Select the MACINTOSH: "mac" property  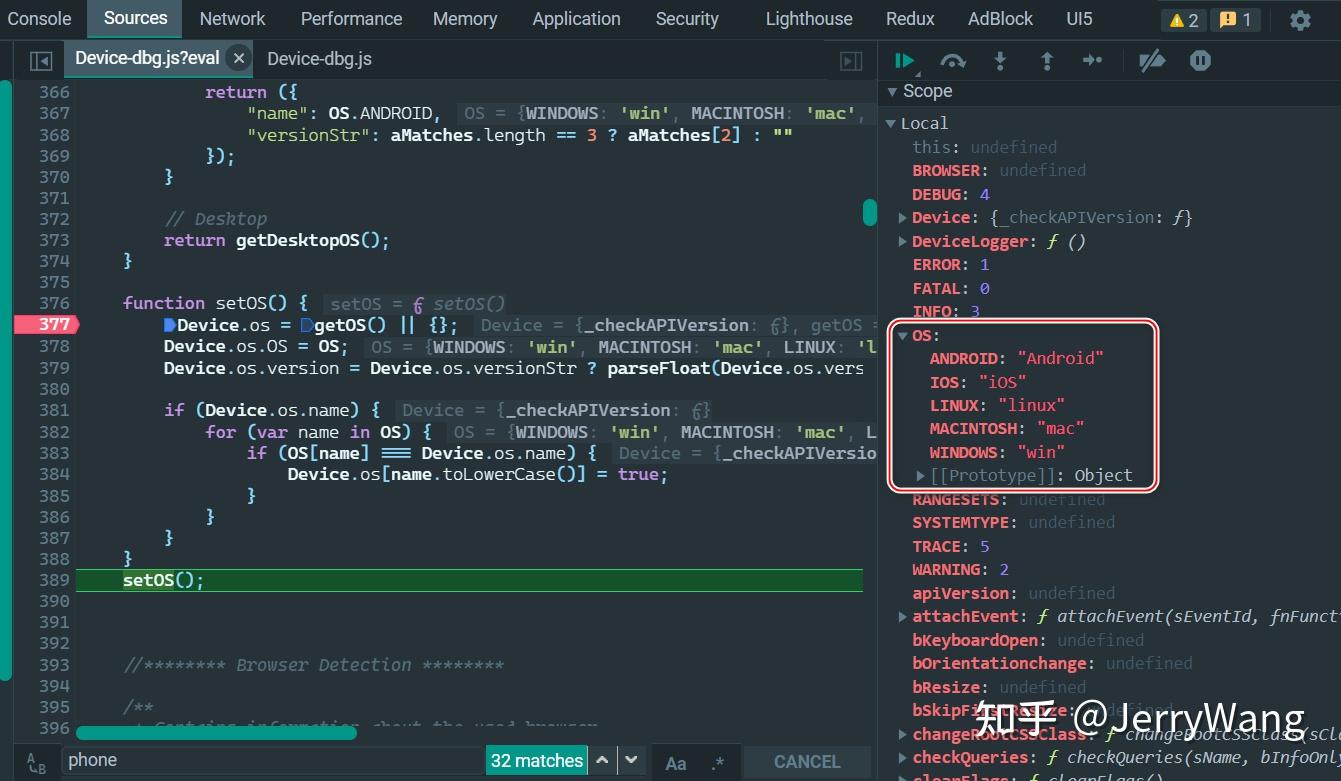point(1006,429)
